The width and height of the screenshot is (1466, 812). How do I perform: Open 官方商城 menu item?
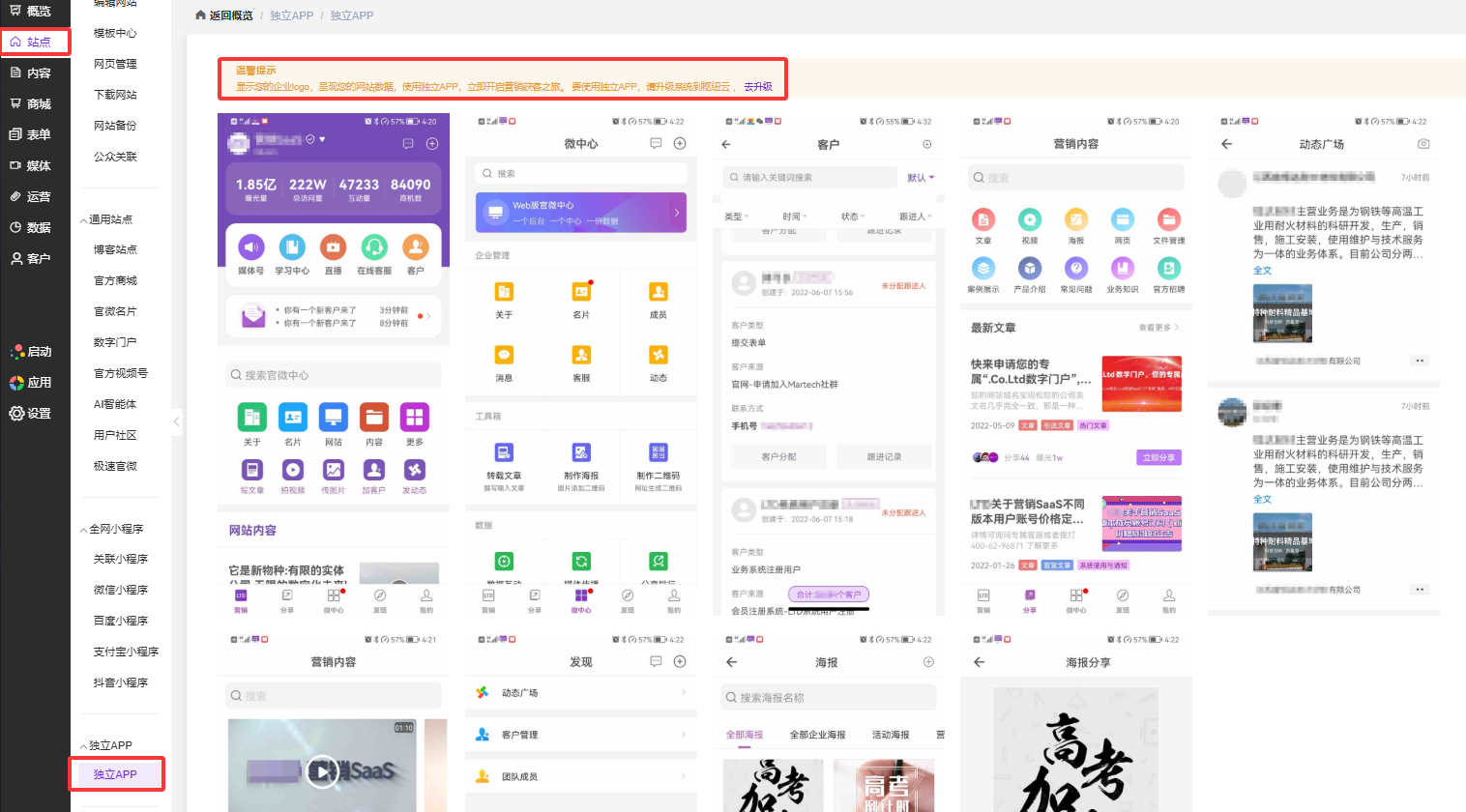pyautogui.click(x=115, y=280)
